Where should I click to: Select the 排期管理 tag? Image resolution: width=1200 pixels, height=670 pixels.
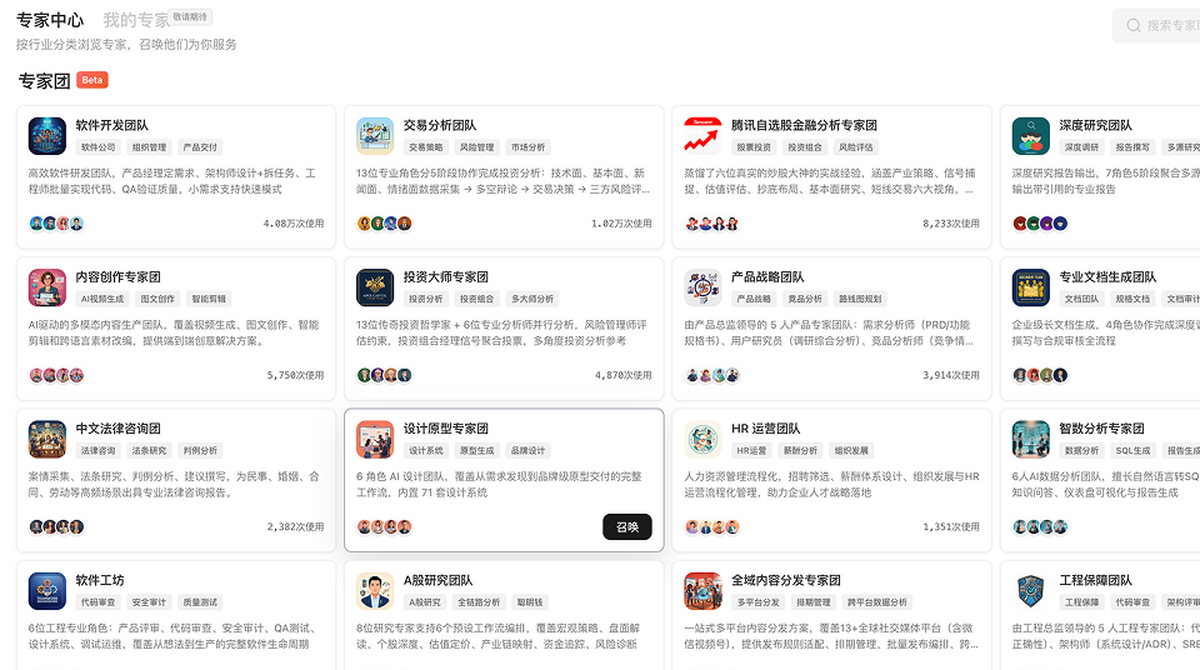pos(813,603)
